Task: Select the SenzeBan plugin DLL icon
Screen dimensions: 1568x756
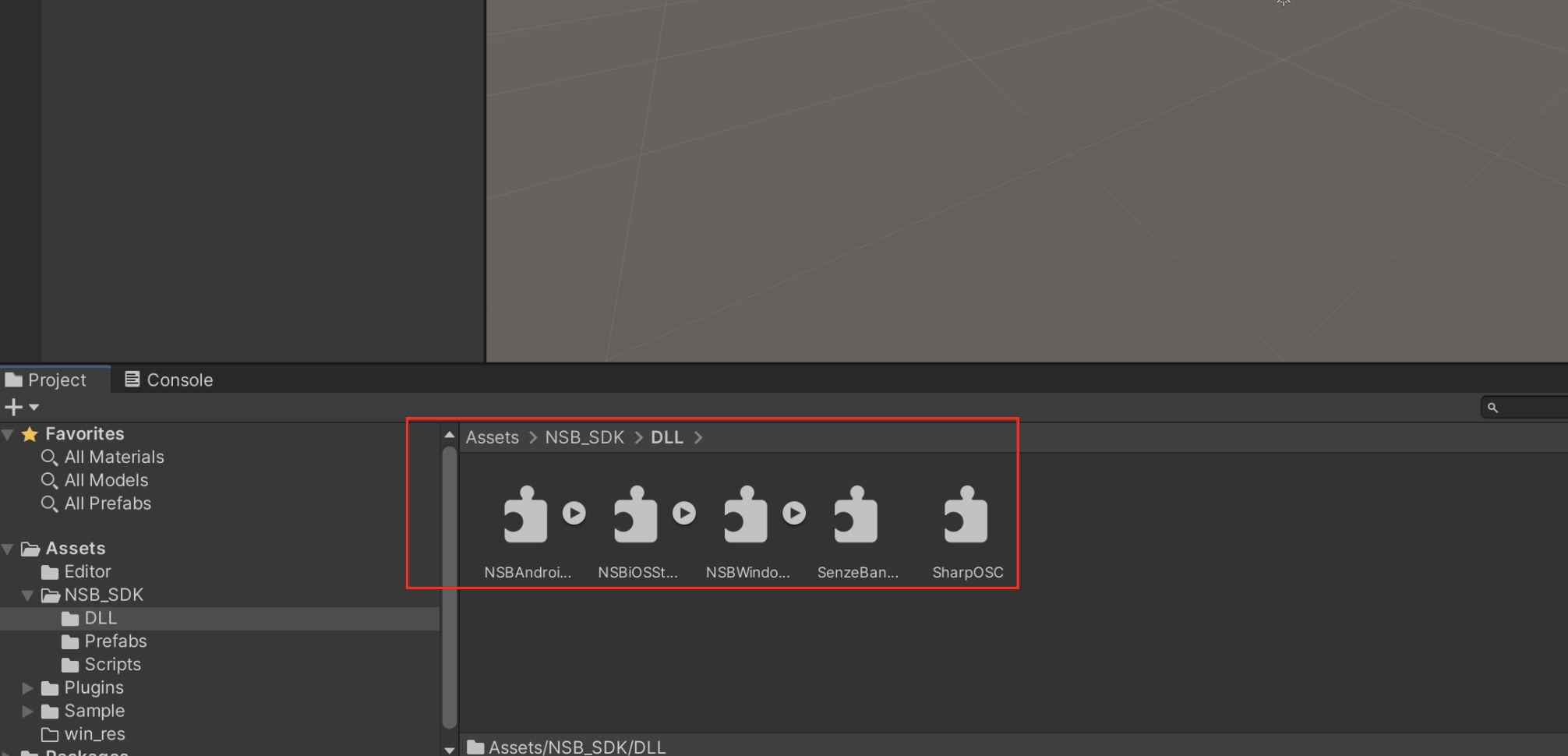Action: point(856,514)
